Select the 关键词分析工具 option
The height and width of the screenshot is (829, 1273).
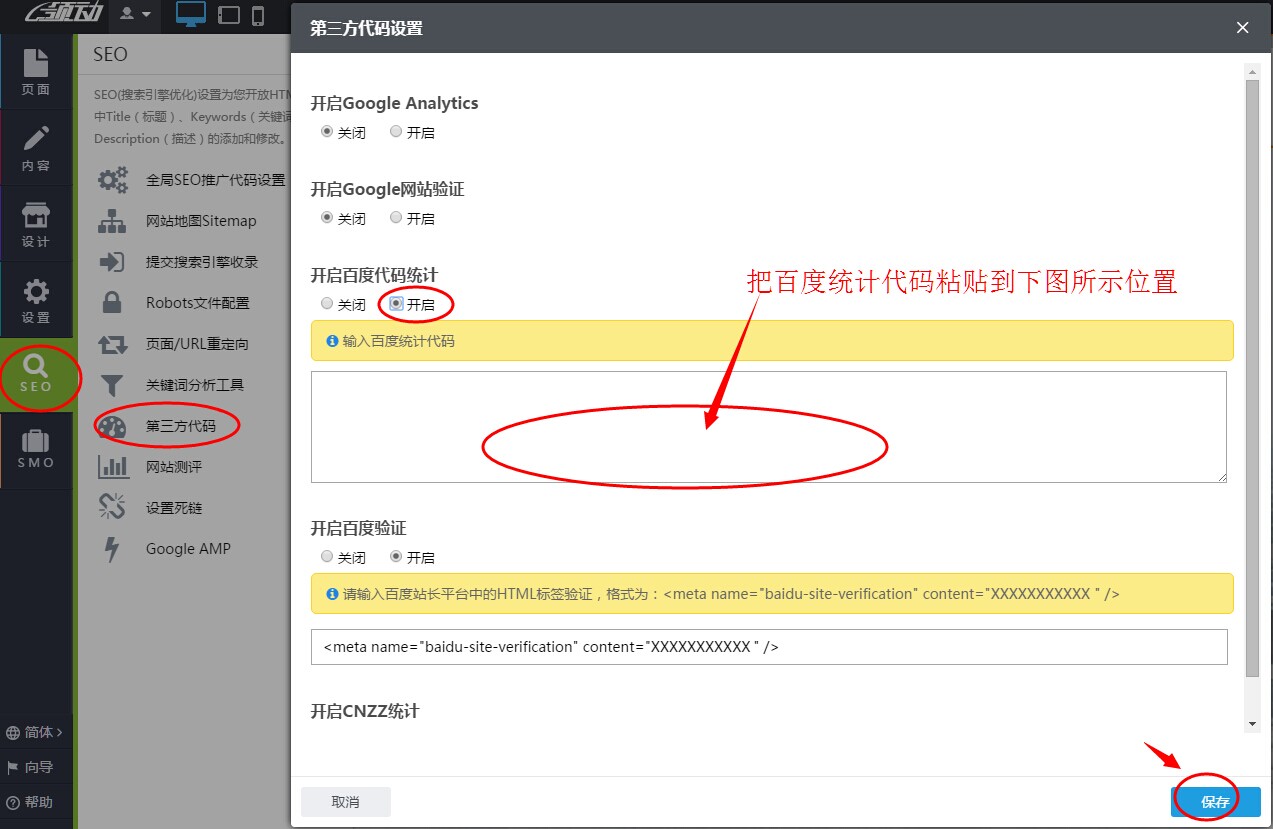point(196,384)
